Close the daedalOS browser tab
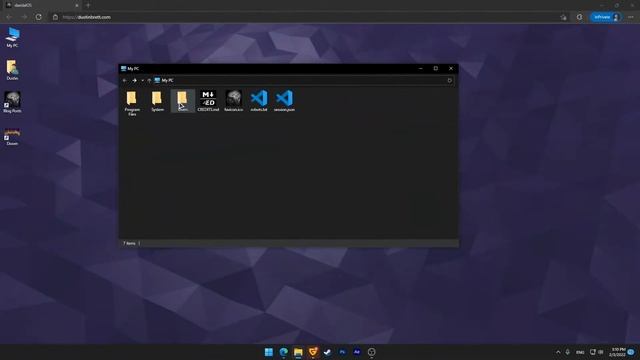This screenshot has height=360, width=640. click(x=77, y=5)
